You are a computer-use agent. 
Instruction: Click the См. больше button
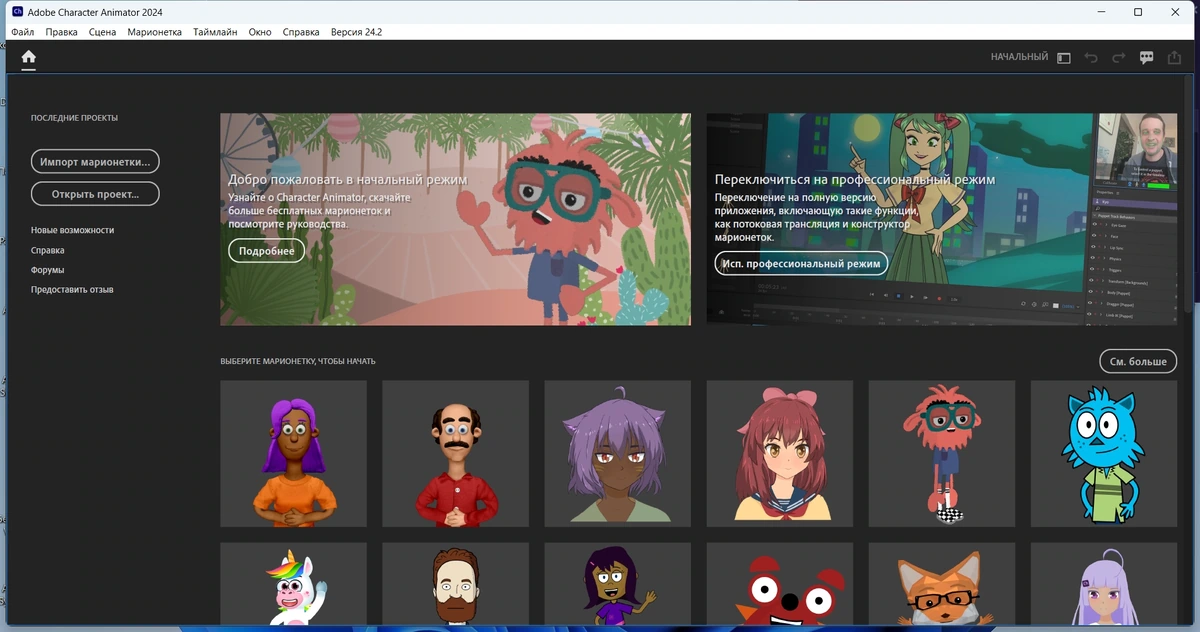[1137, 361]
